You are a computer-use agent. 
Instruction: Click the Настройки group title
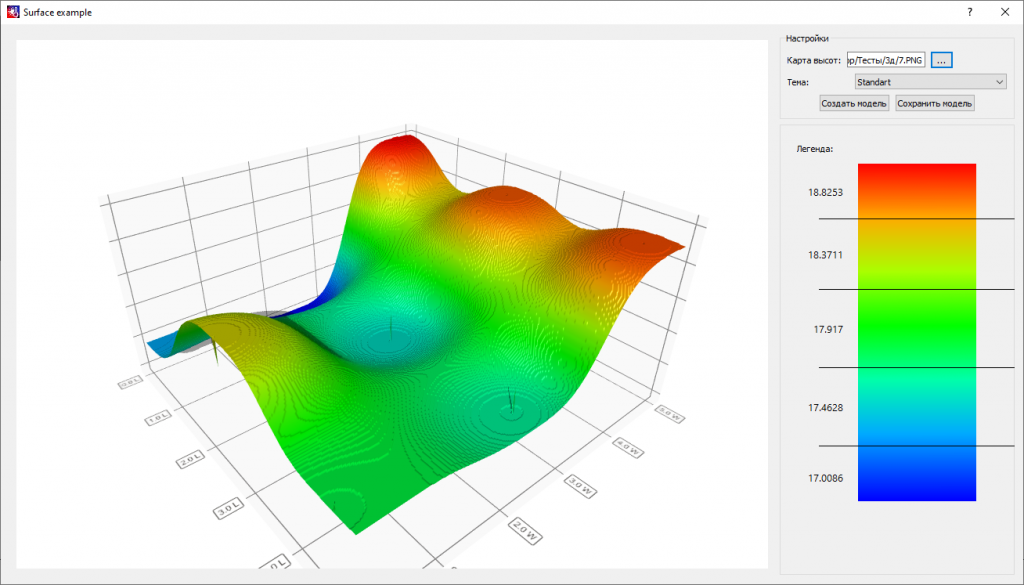807,39
